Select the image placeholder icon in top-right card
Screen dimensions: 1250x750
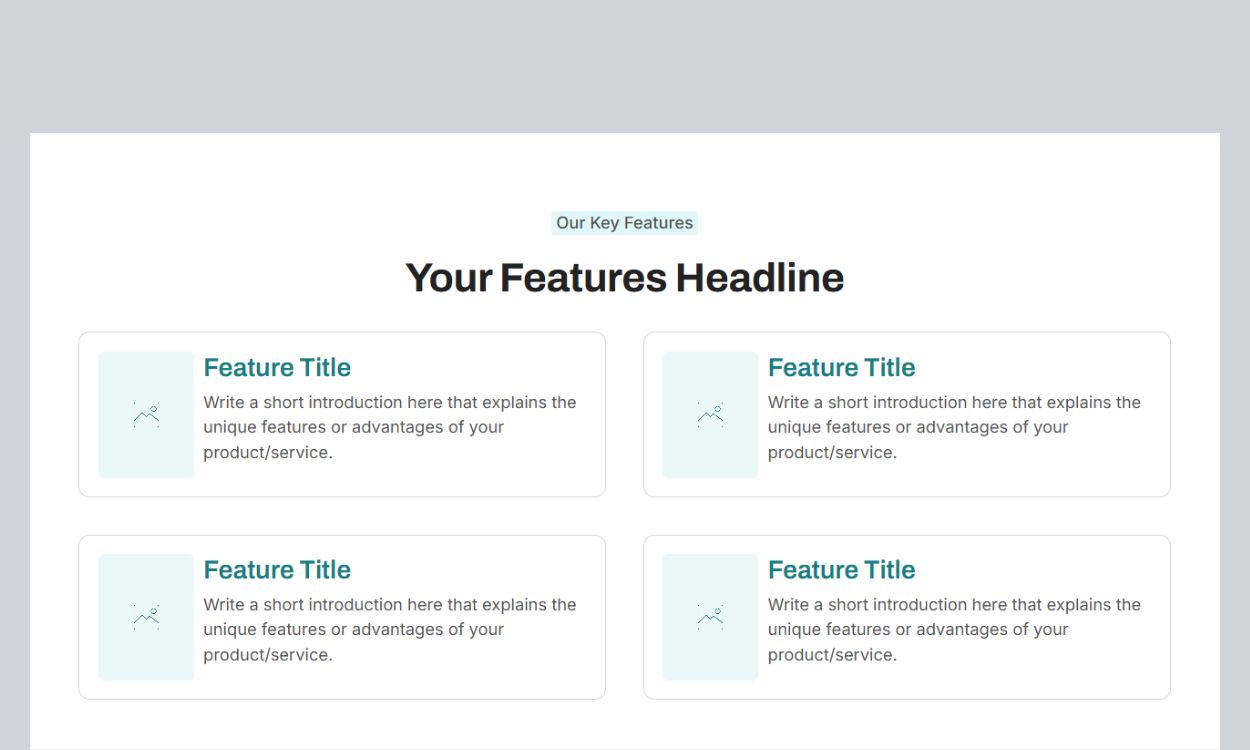(710, 415)
